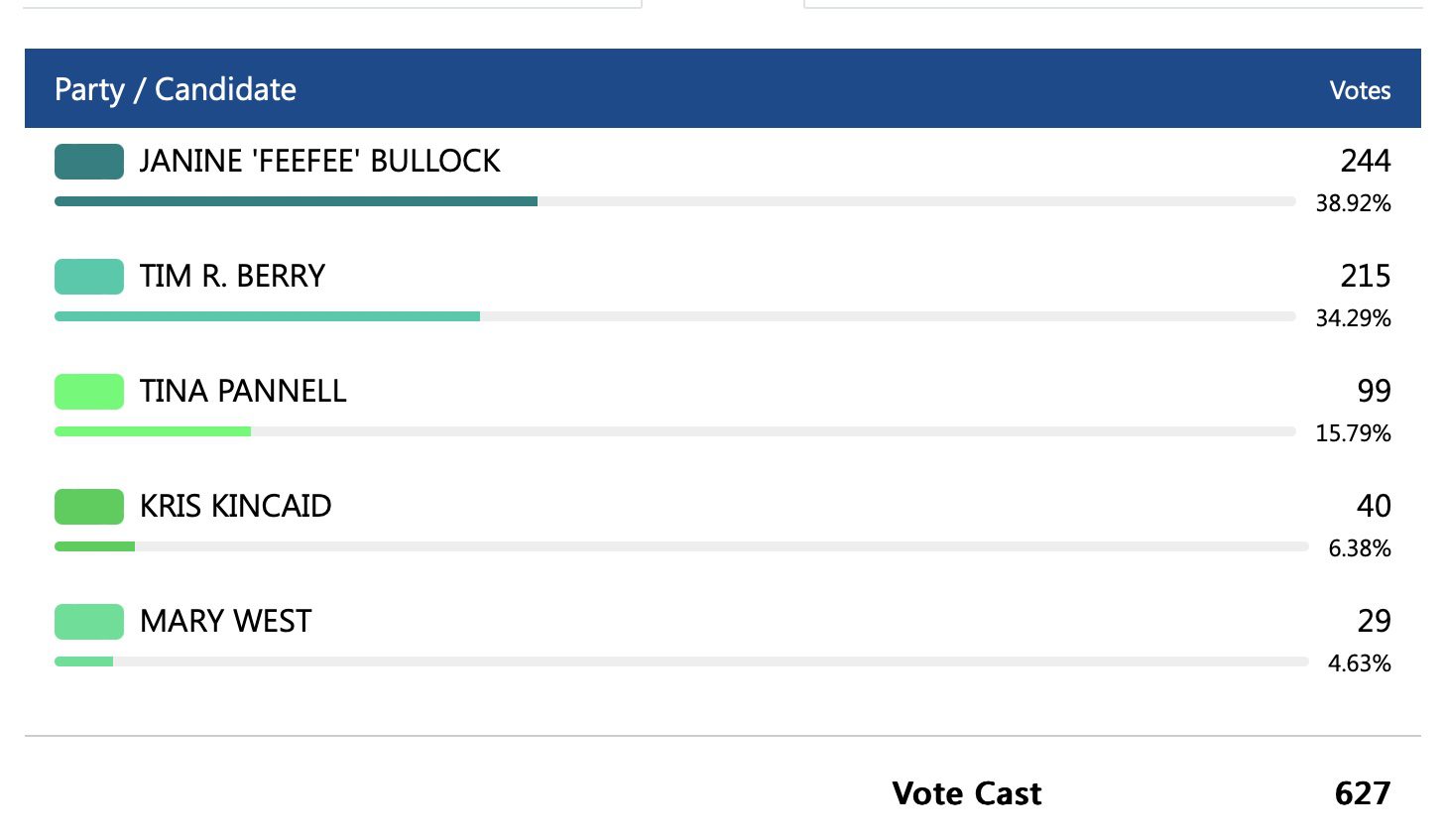Click Tim R. Berry's teal color swatch
The width and height of the screenshot is (1445, 840).
(89, 277)
